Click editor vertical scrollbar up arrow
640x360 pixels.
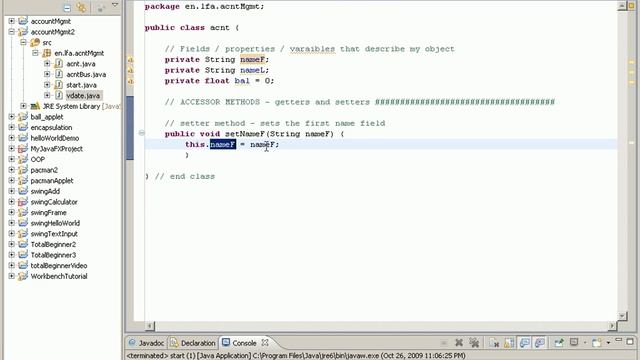click(x=622, y=6)
